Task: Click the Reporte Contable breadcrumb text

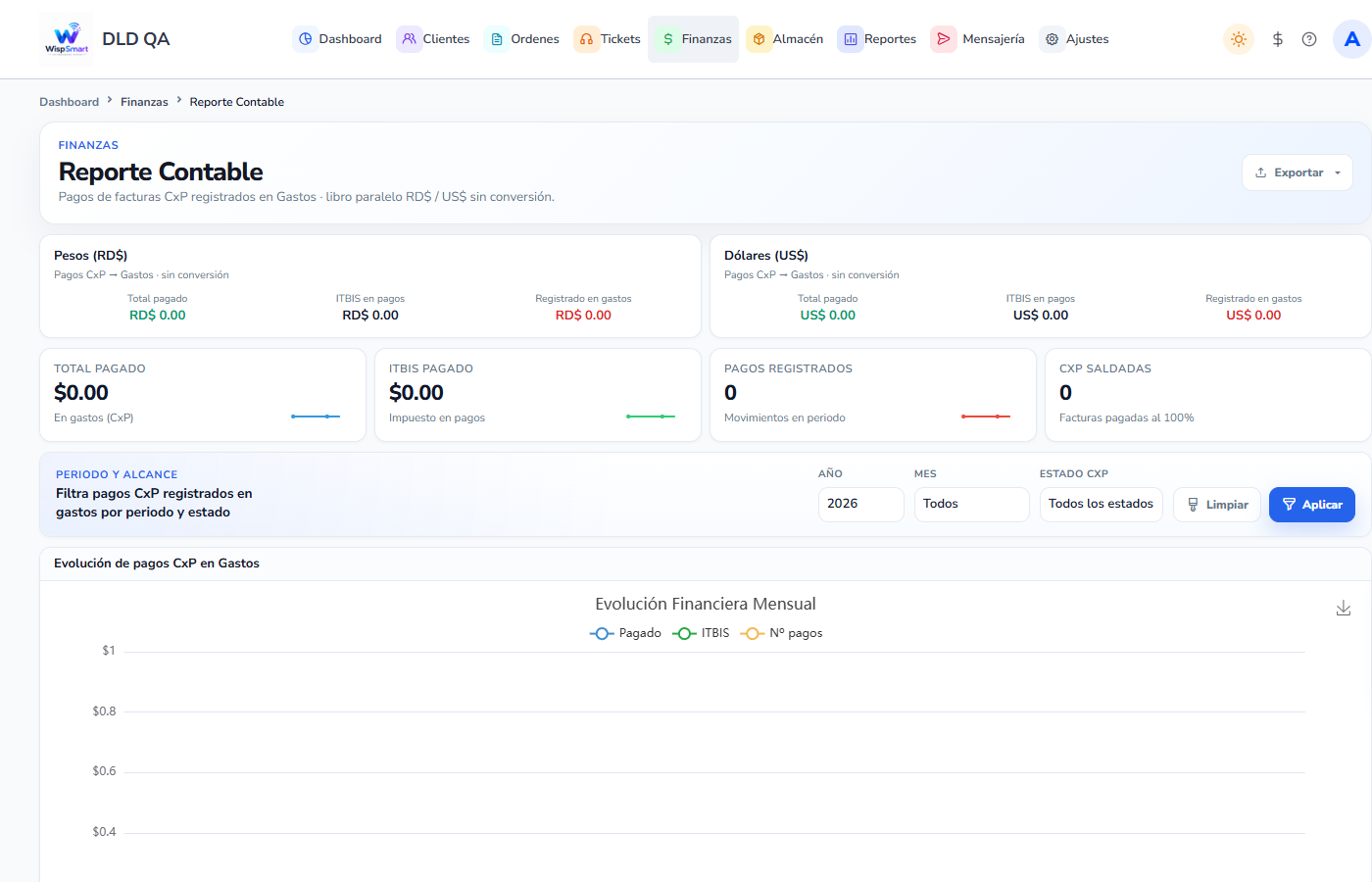Action: pos(237,102)
